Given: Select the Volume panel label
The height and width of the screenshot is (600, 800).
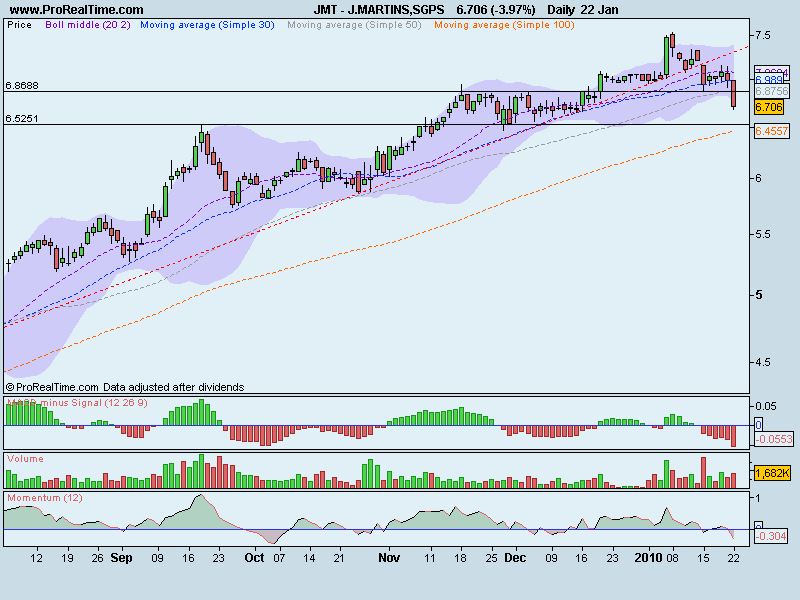Looking at the screenshot, I should 25,459.
